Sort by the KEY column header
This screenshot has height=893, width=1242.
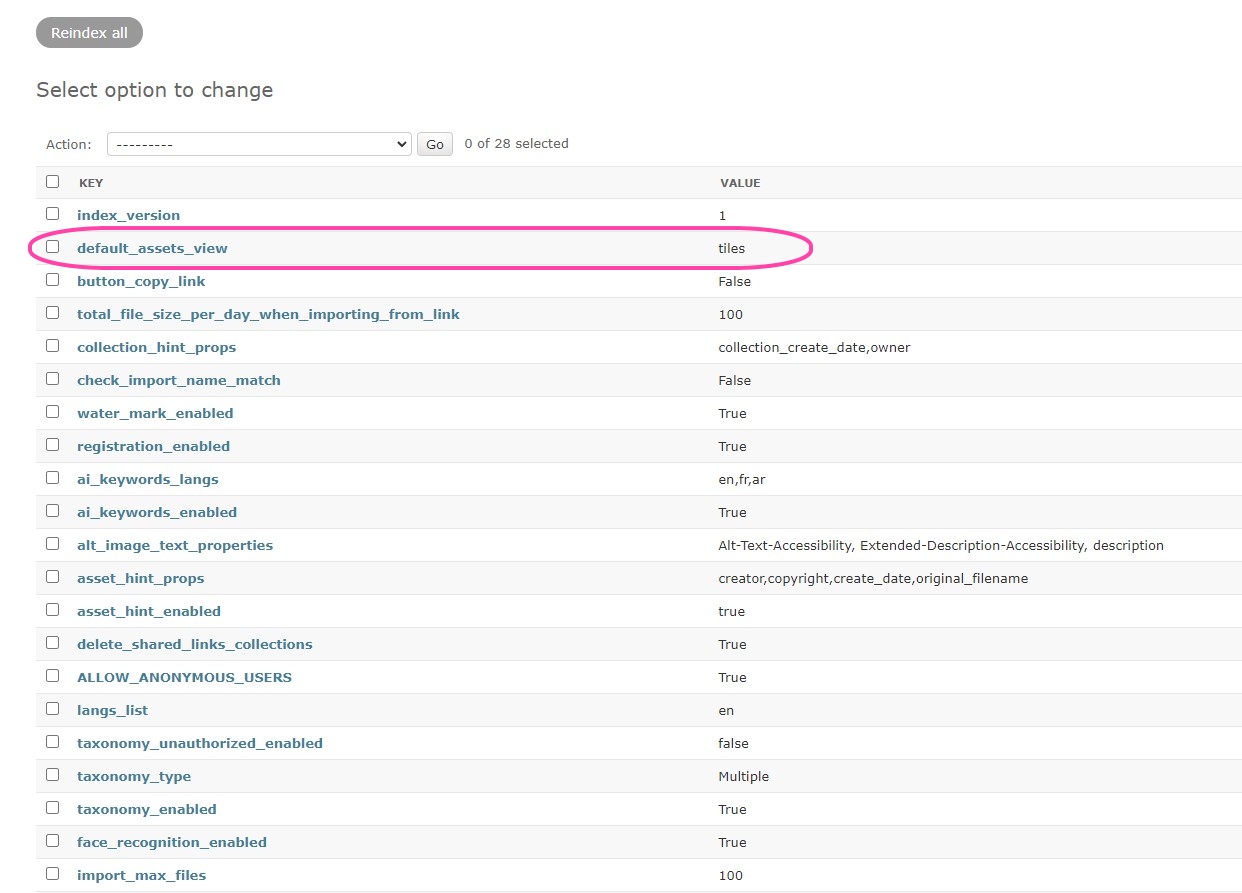click(x=91, y=183)
